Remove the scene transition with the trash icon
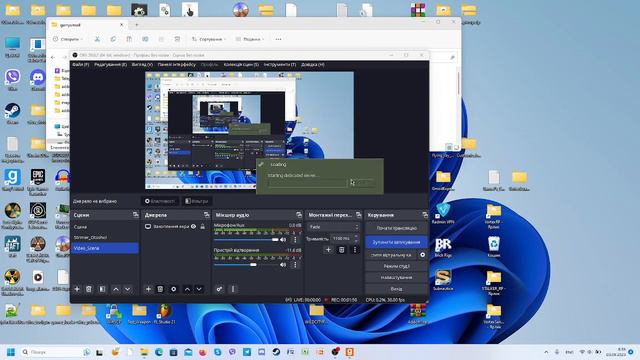Screen dimensions: 640x360 pyautogui.click(x=342, y=249)
